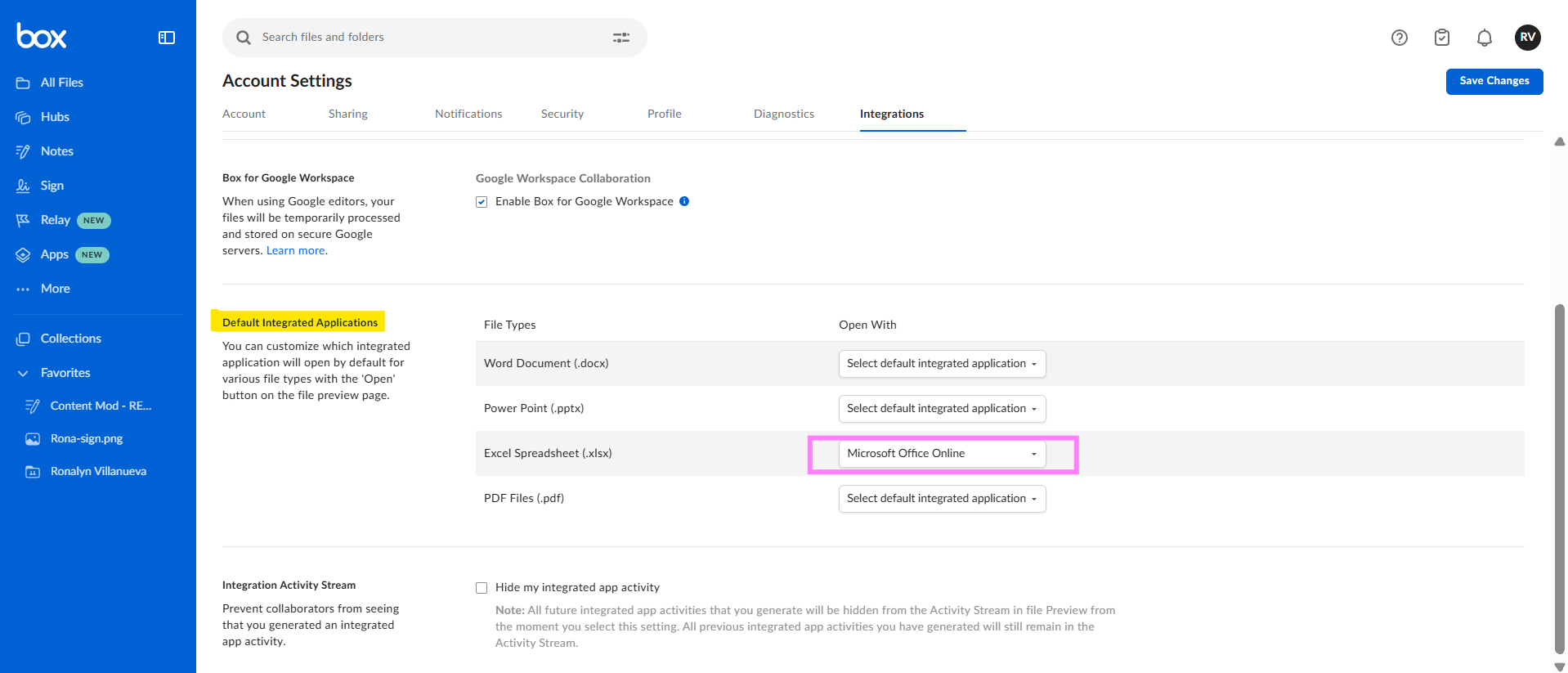Click the Apps icon in sidebar
This screenshot has height=673, width=1568.
[23, 254]
